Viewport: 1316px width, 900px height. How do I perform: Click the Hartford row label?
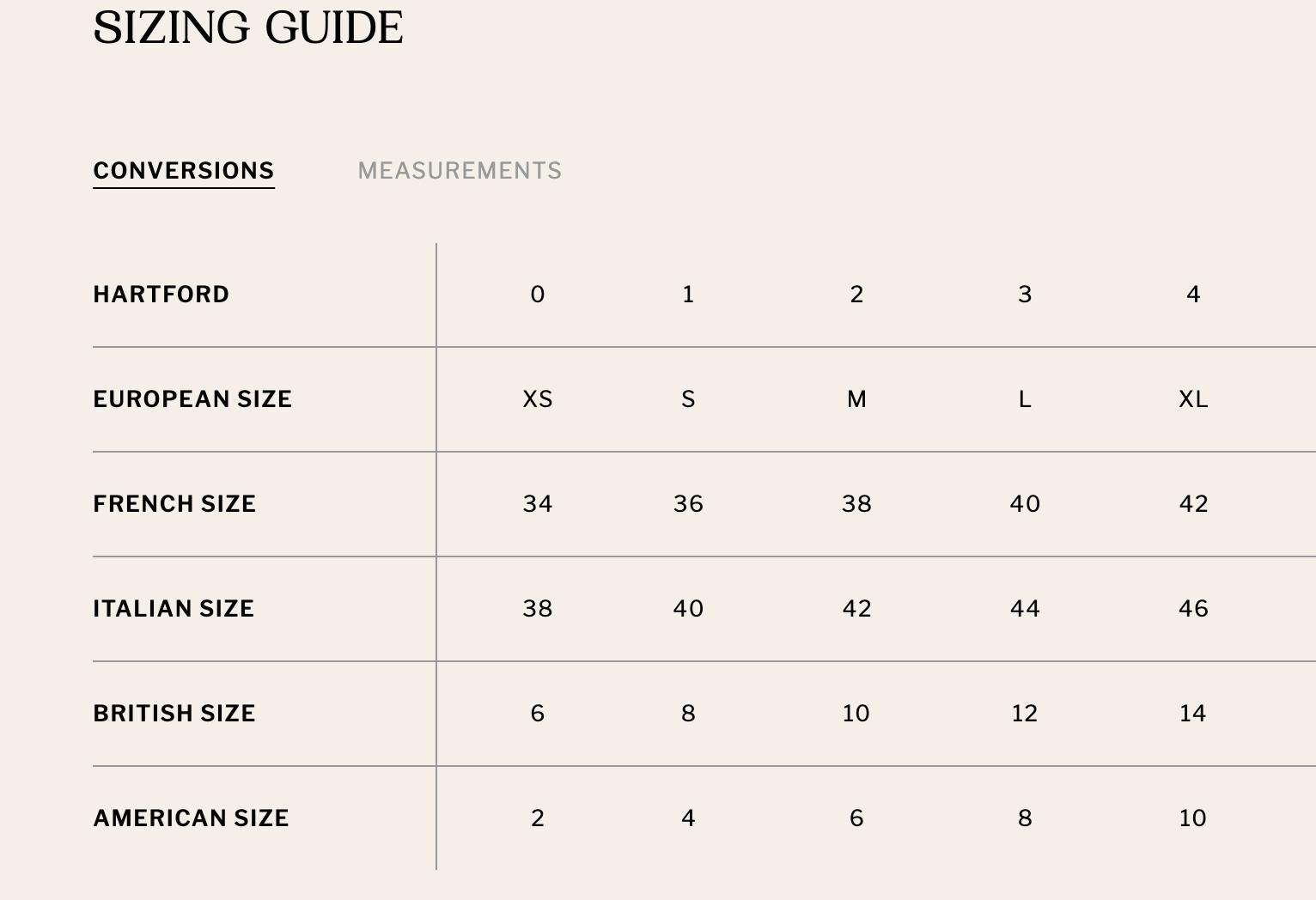[x=161, y=295]
